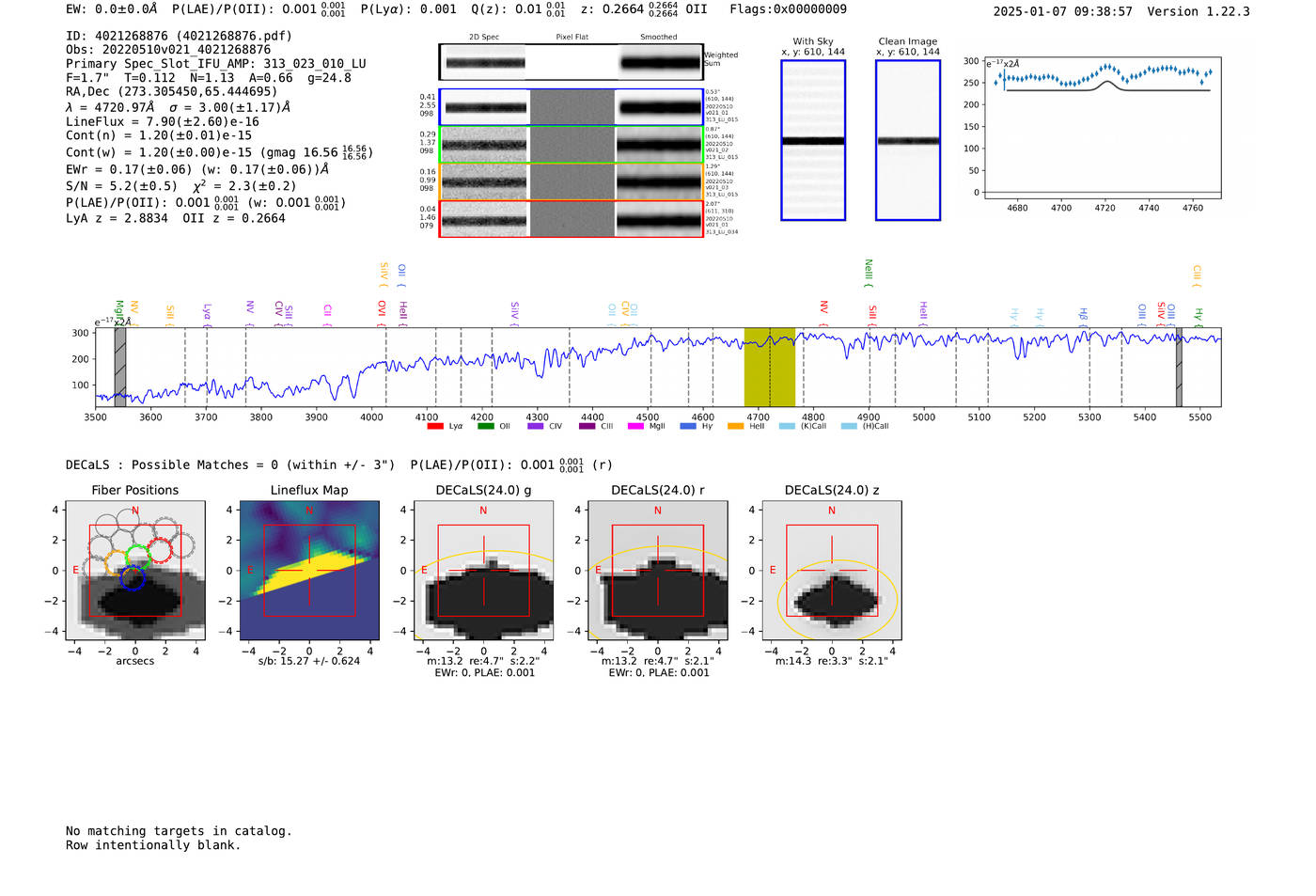Click the hatched gray band near 3550 Å
This screenshot has height=896, width=1316.
point(120,367)
